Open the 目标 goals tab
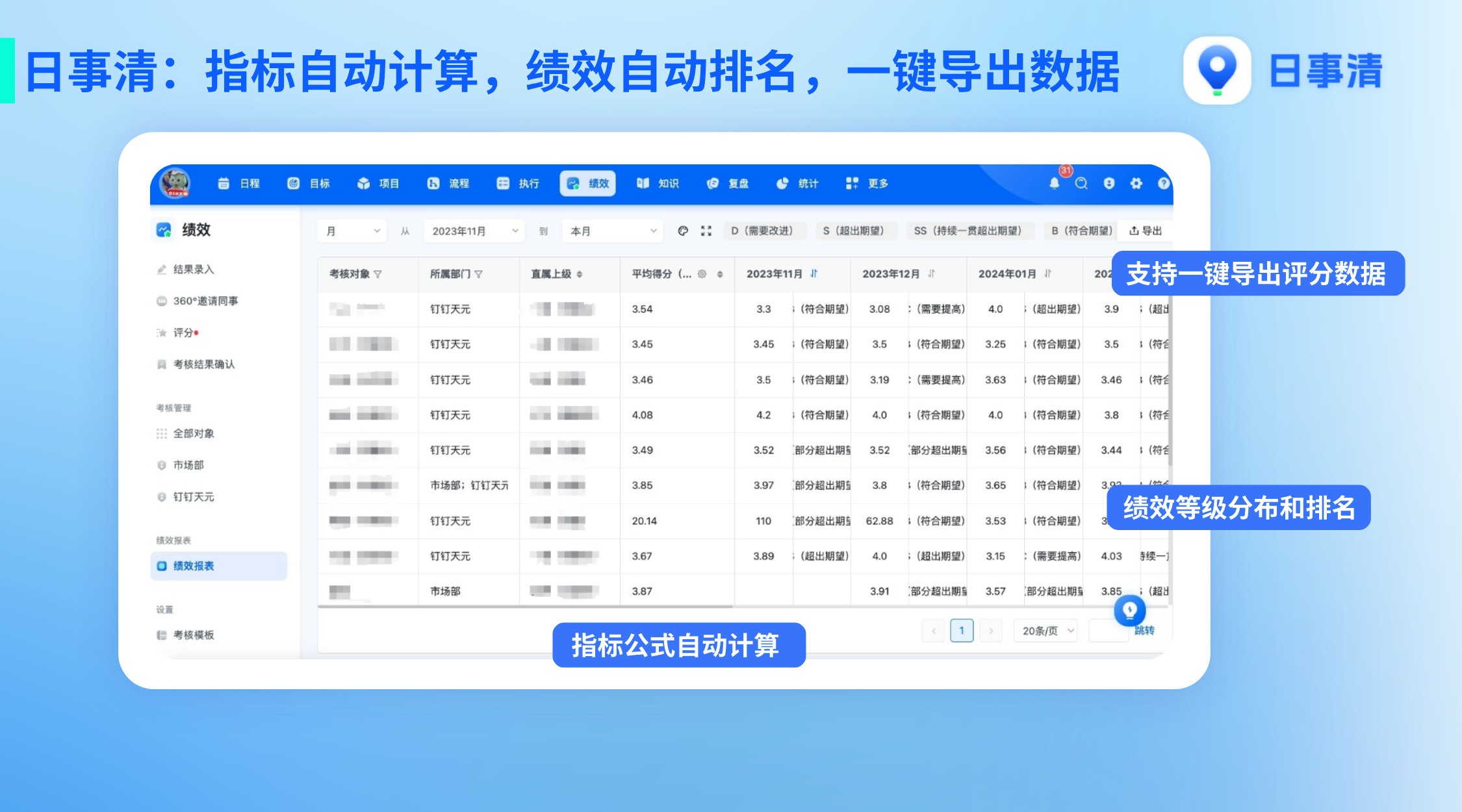Viewport: 1462px width, 812px height. (x=309, y=184)
